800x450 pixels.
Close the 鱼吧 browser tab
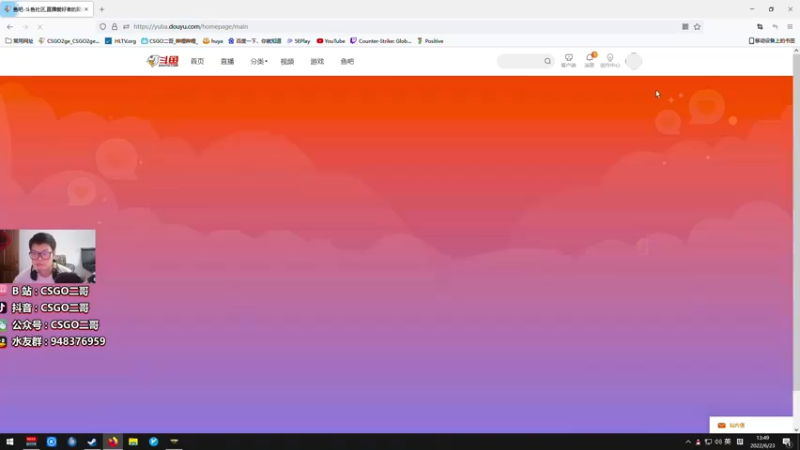pos(86,9)
